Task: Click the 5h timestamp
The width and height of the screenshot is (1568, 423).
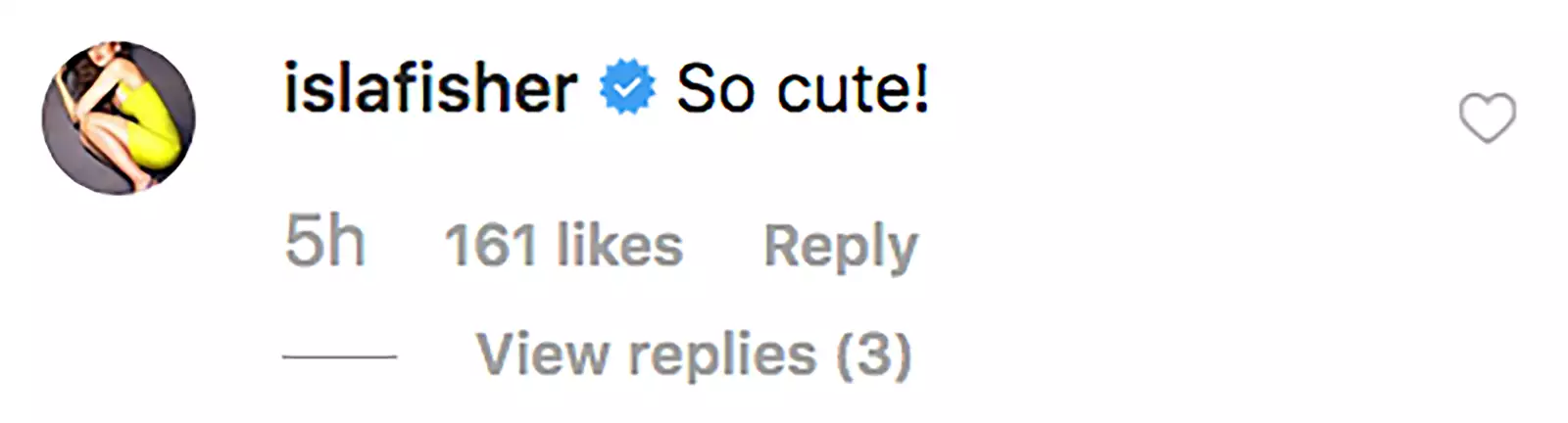Action: click(324, 243)
